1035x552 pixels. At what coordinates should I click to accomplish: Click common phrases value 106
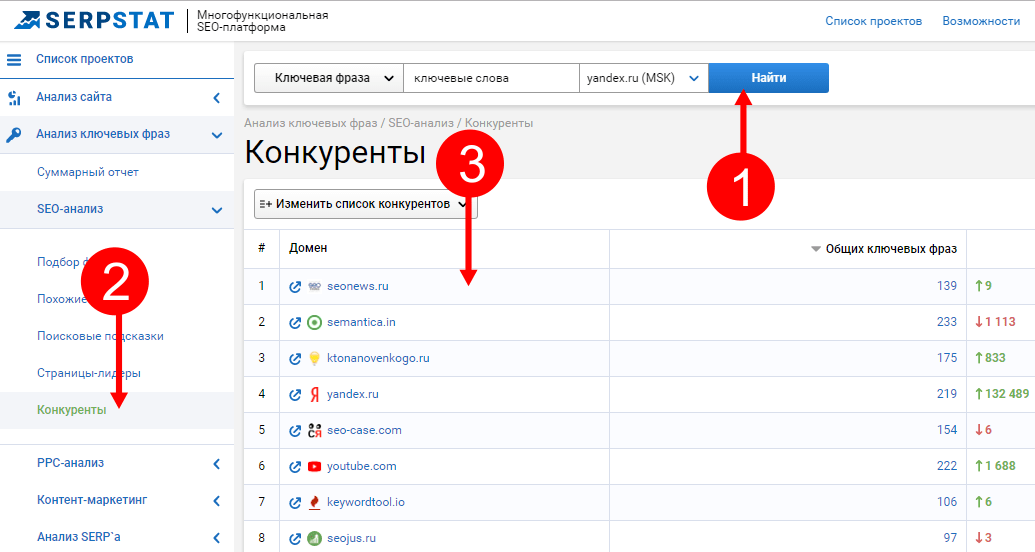pyautogui.click(x=947, y=502)
